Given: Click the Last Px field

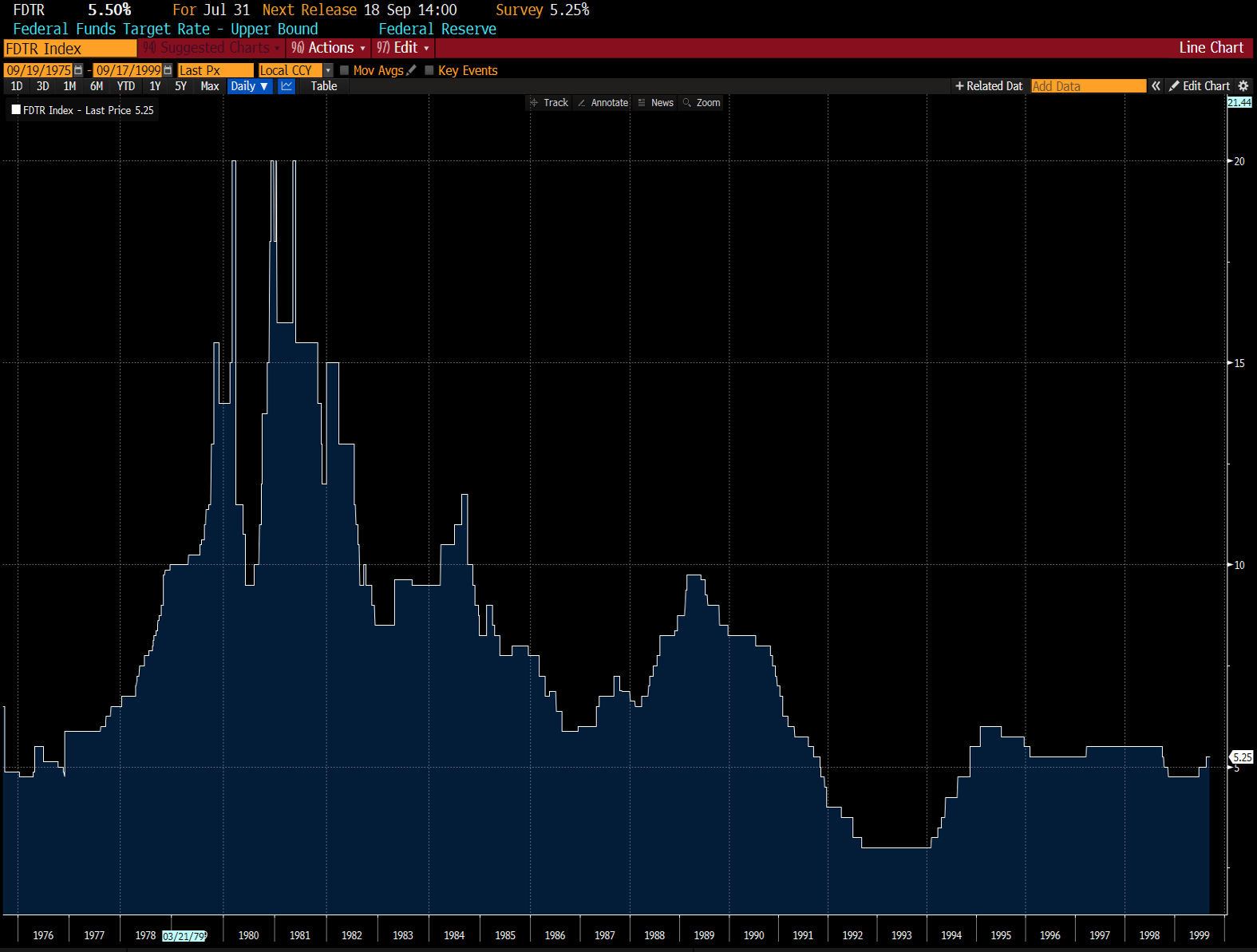Looking at the screenshot, I should (x=215, y=70).
